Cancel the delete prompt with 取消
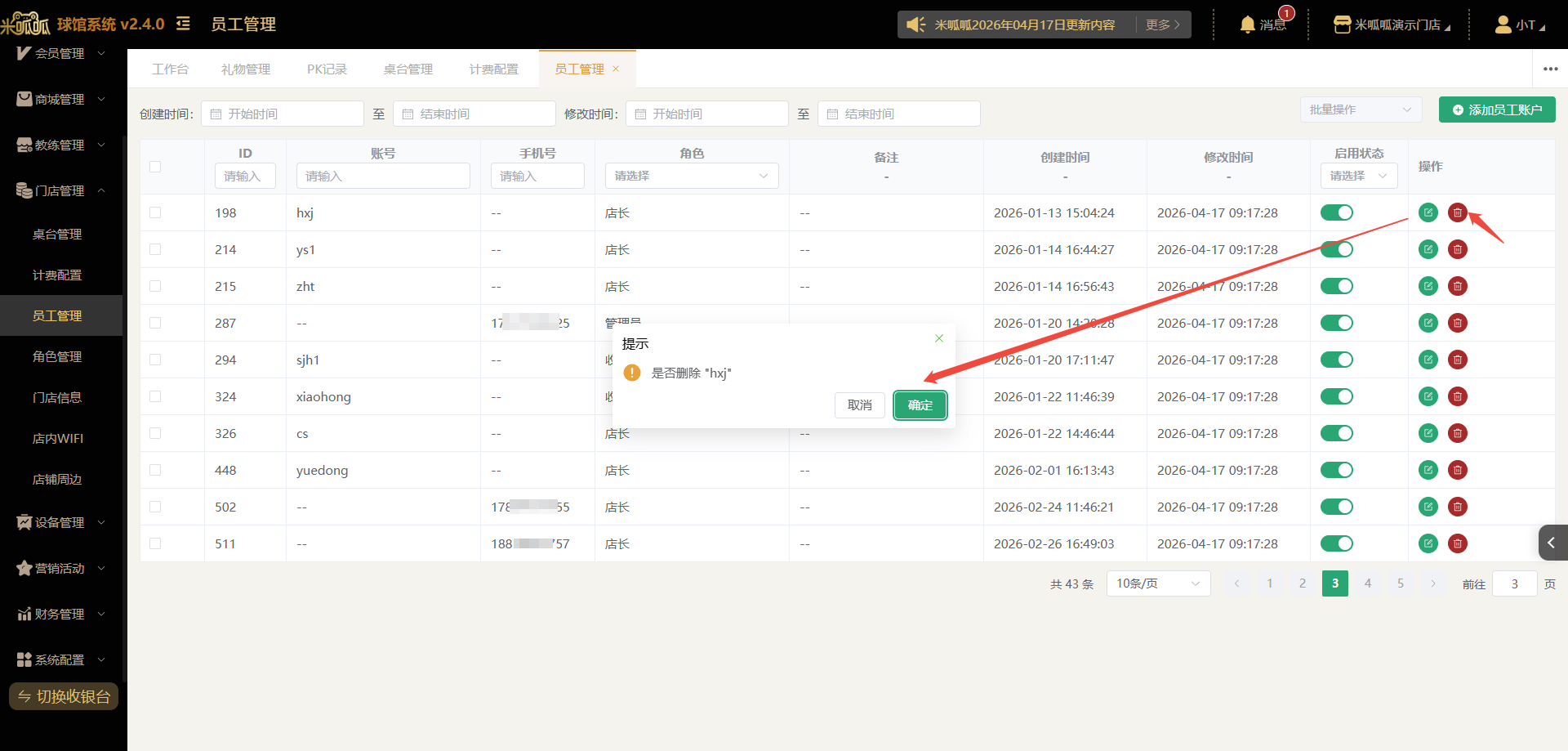 [860, 405]
